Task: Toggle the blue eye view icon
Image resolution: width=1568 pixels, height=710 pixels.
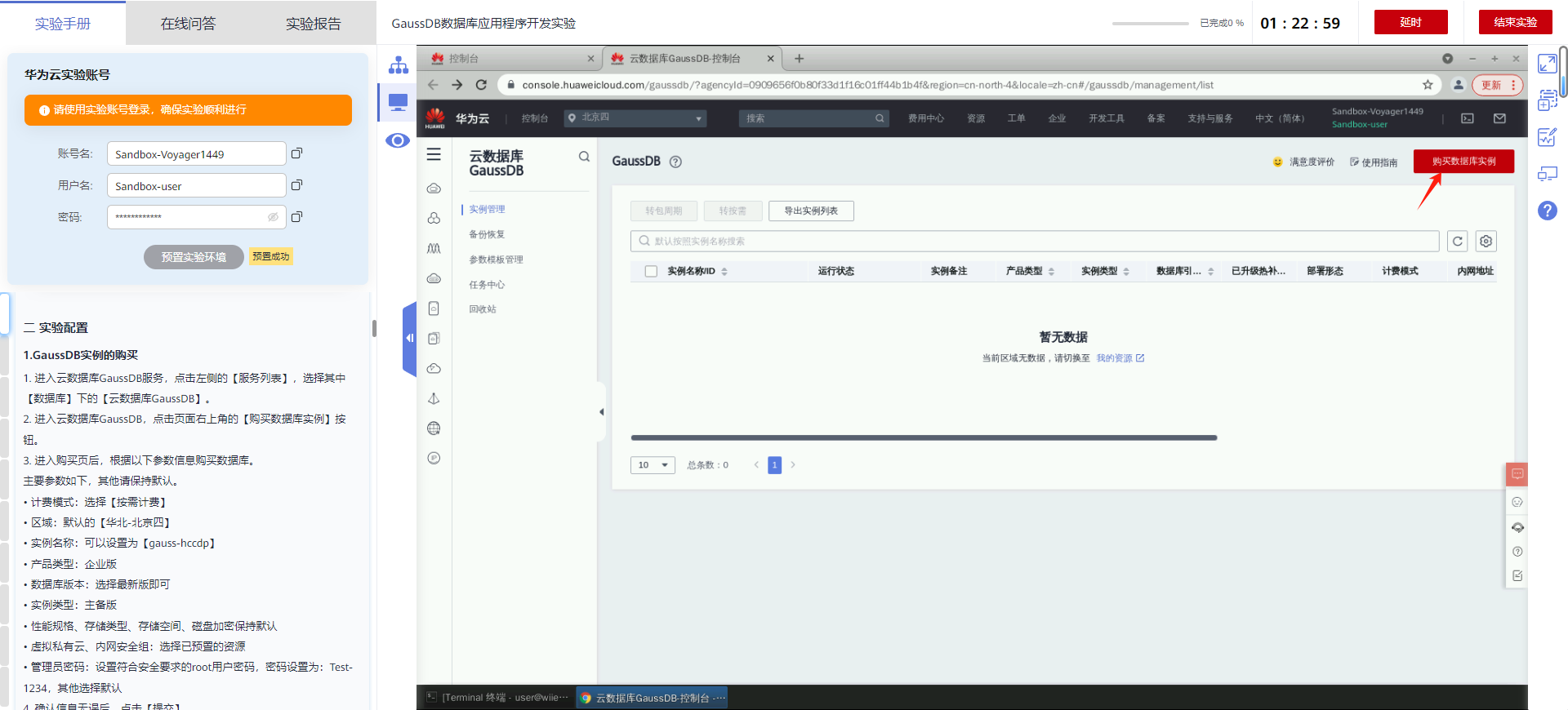Action: pyautogui.click(x=398, y=140)
